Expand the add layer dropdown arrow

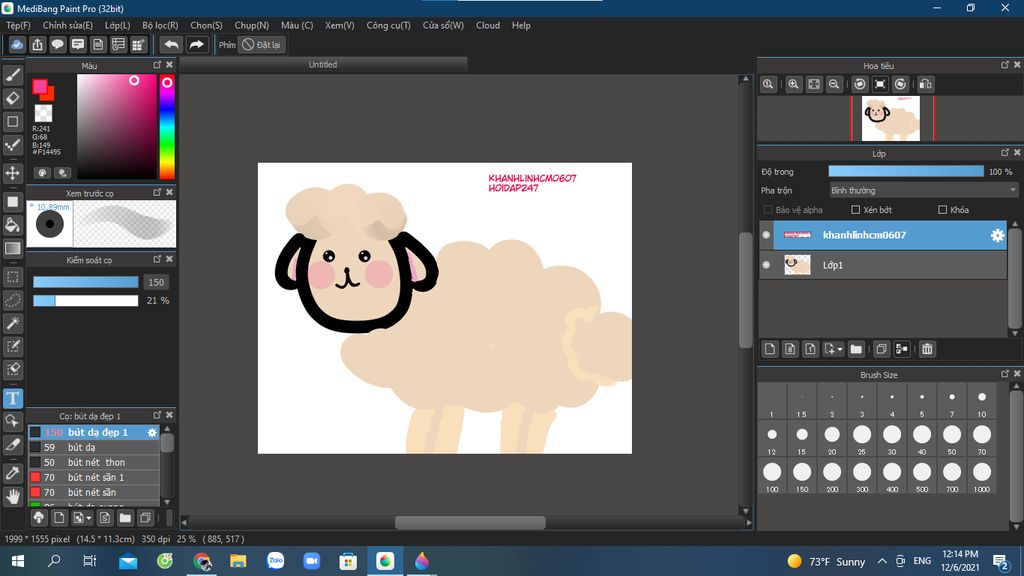(x=840, y=349)
